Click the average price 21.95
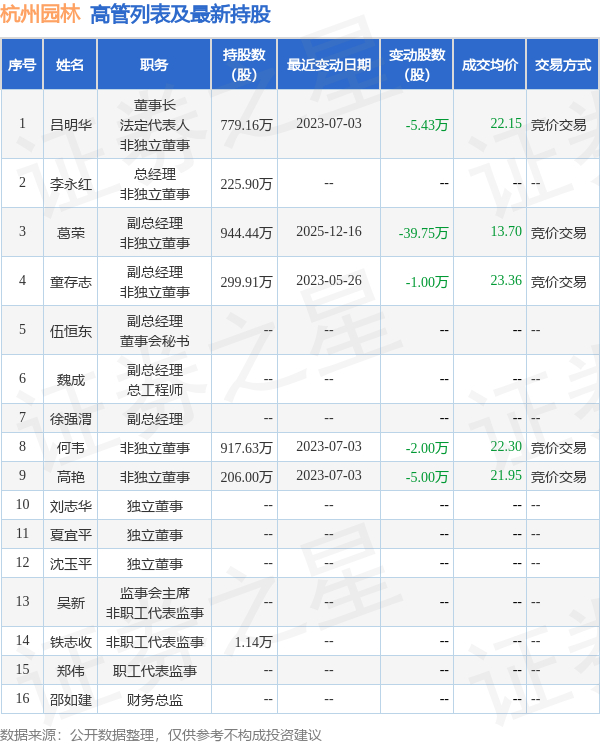The height and width of the screenshot is (744, 600). click(506, 475)
